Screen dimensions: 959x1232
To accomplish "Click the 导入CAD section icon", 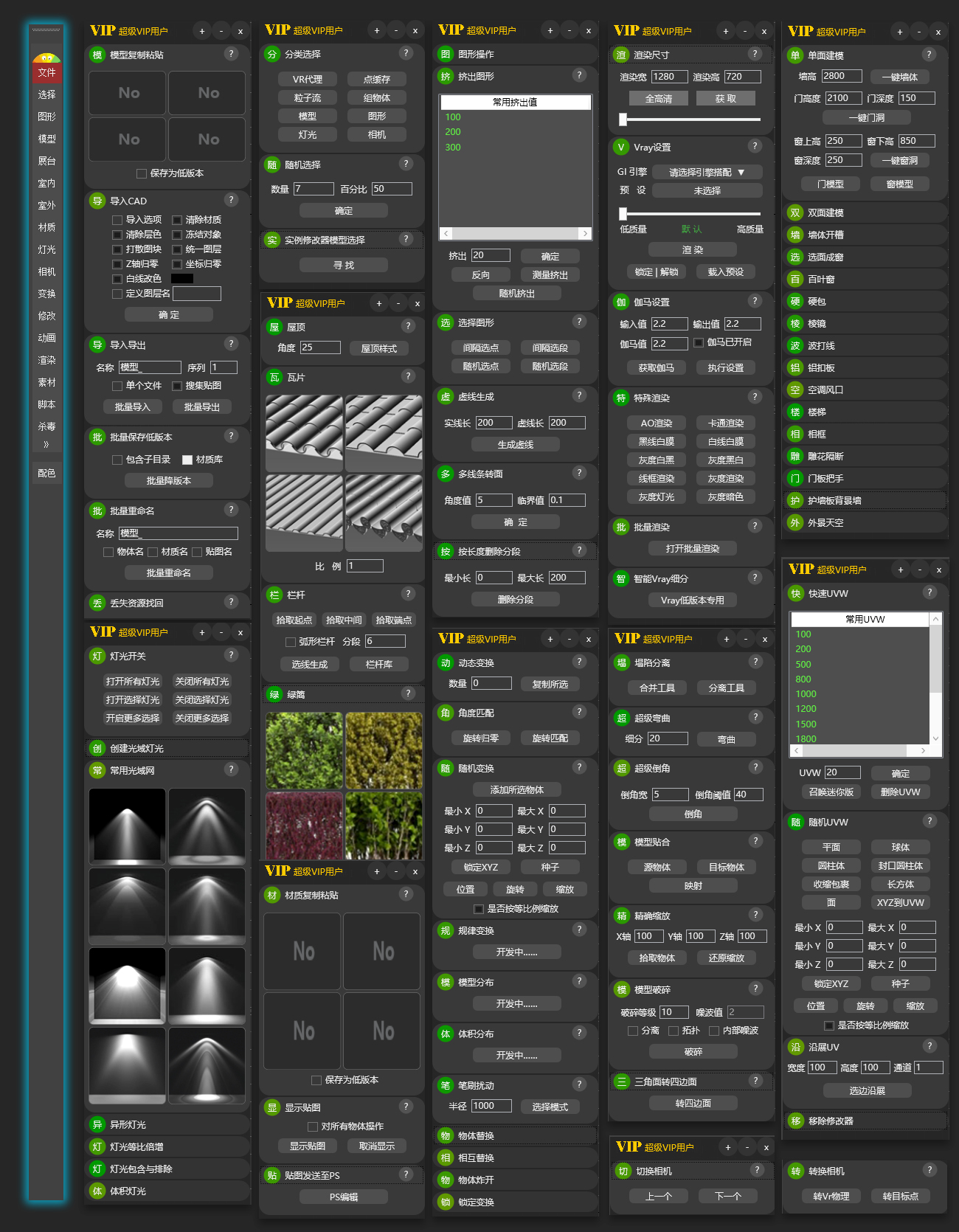I will pos(97,201).
